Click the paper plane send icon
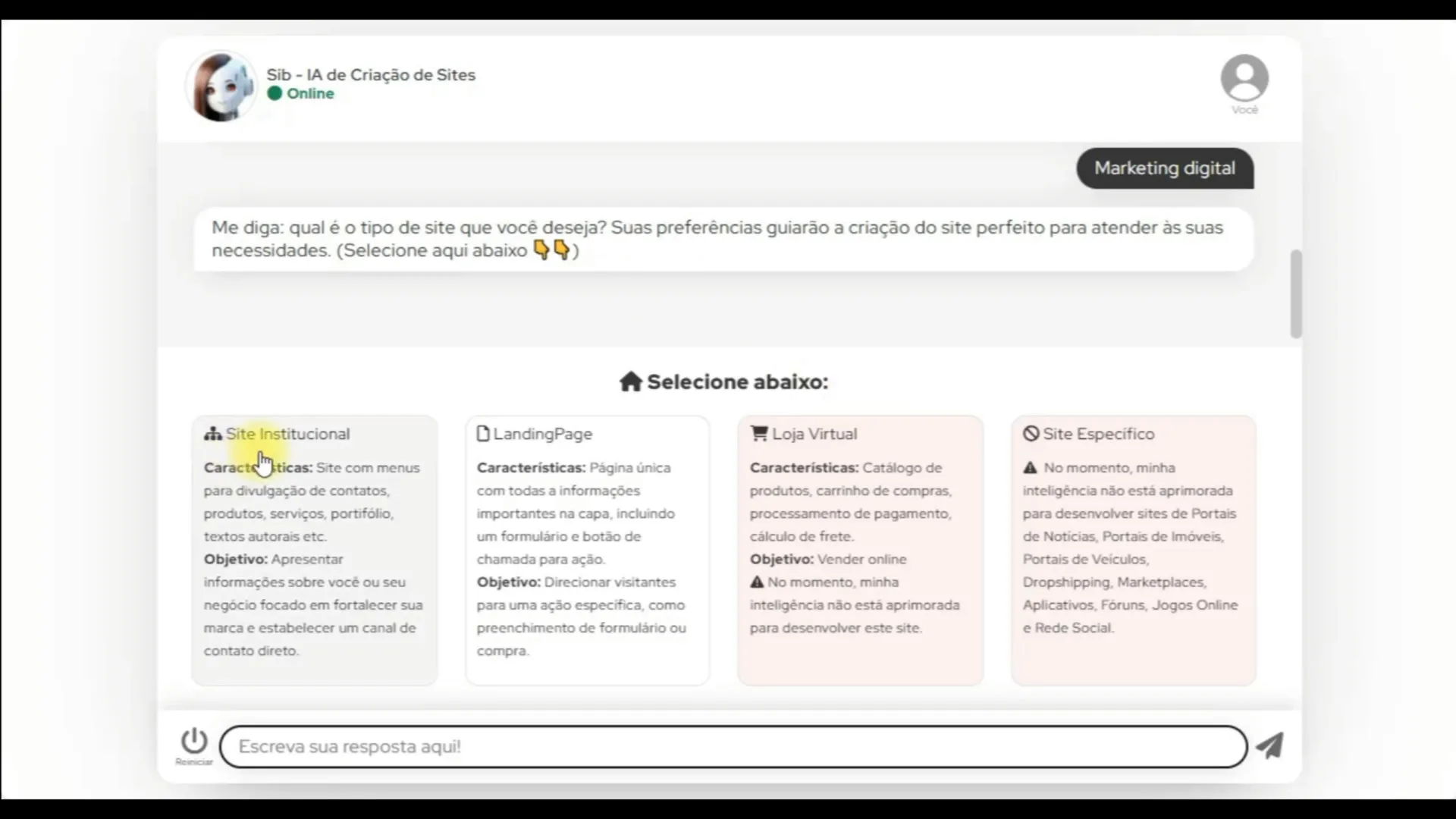 coord(1269,745)
